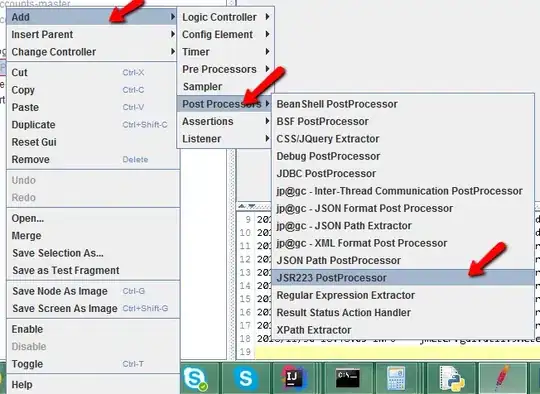Expand the Logic Controller submenu
Screen dimensions: 540x394
(x=226, y=17)
